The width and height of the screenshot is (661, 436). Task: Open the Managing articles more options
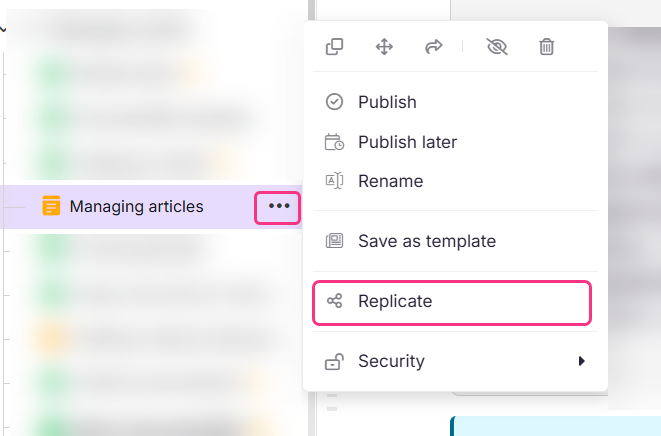tap(277, 207)
